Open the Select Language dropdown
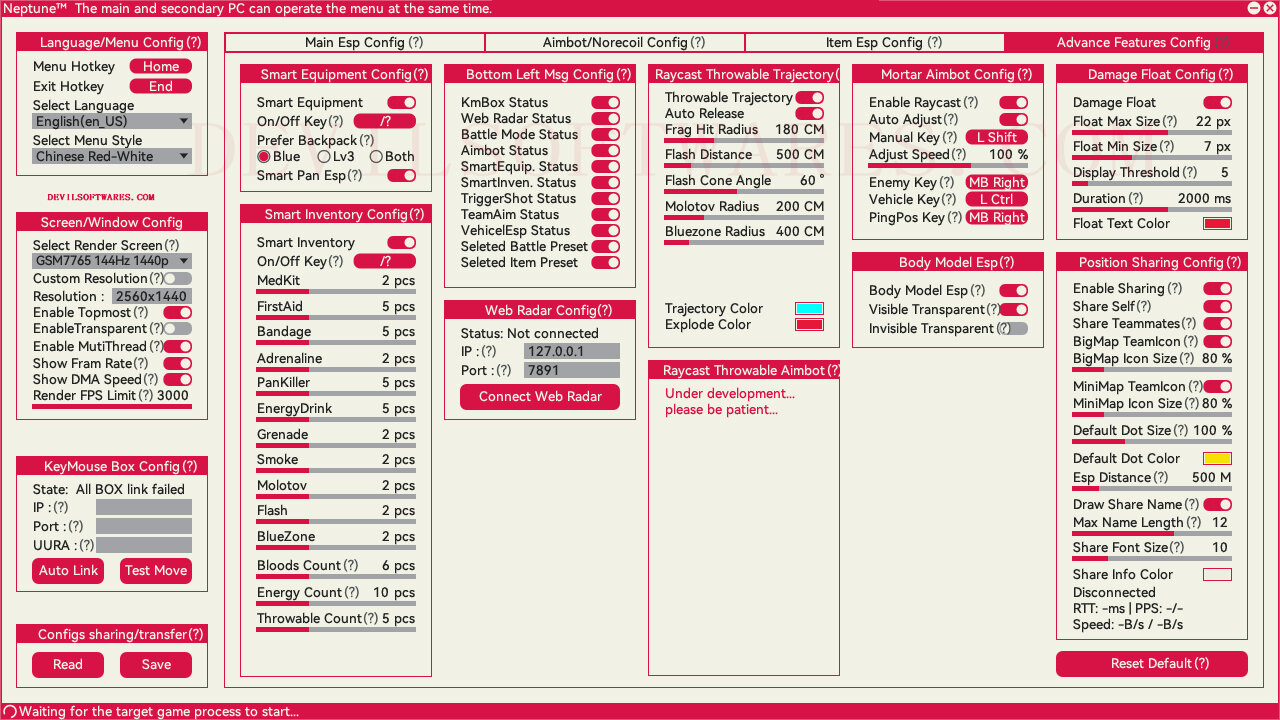The image size is (1280, 720). pos(112,122)
